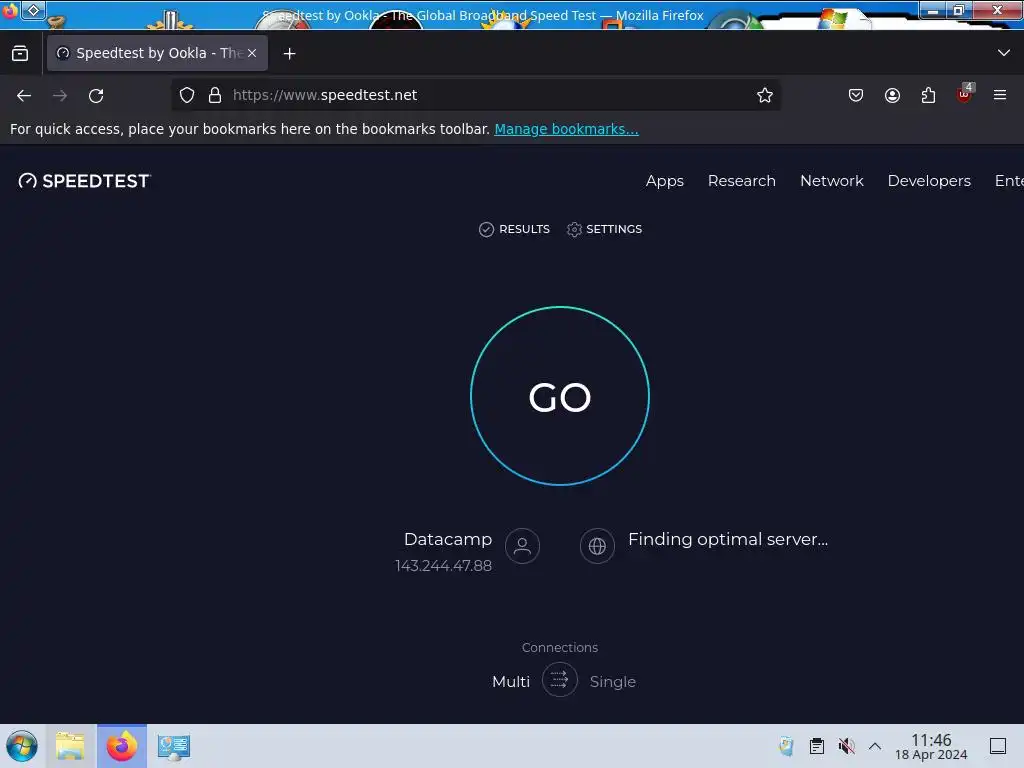Expand the hidden system tray icons
Image resolution: width=1024 pixels, height=768 pixels.
click(x=875, y=746)
